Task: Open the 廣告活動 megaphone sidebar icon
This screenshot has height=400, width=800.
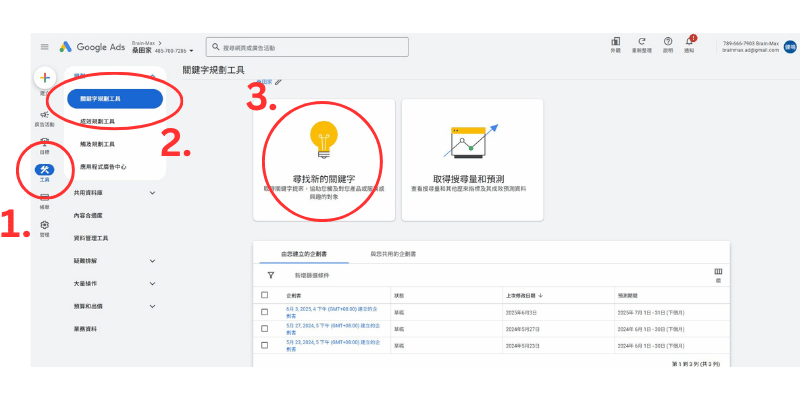Action: 44,115
